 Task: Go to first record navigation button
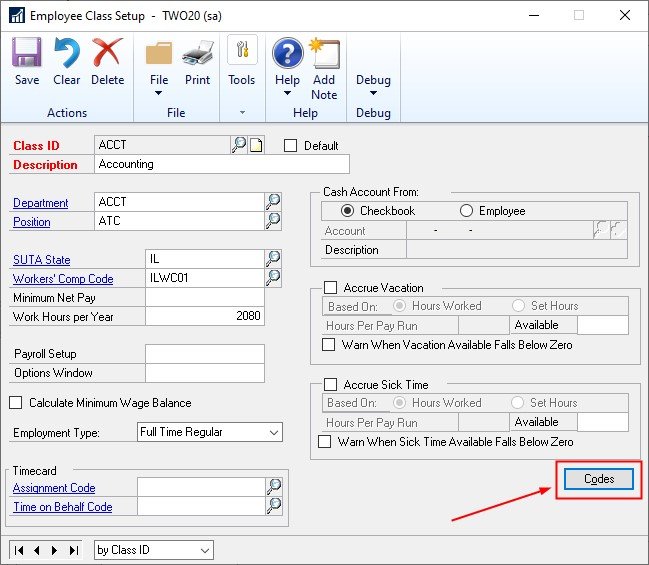(x=19, y=550)
